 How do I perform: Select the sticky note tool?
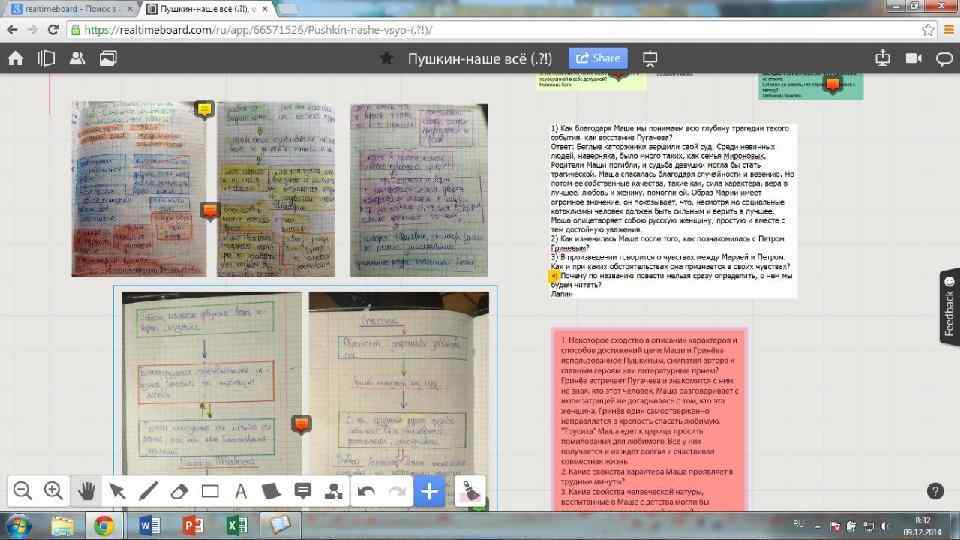coord(271,491)
